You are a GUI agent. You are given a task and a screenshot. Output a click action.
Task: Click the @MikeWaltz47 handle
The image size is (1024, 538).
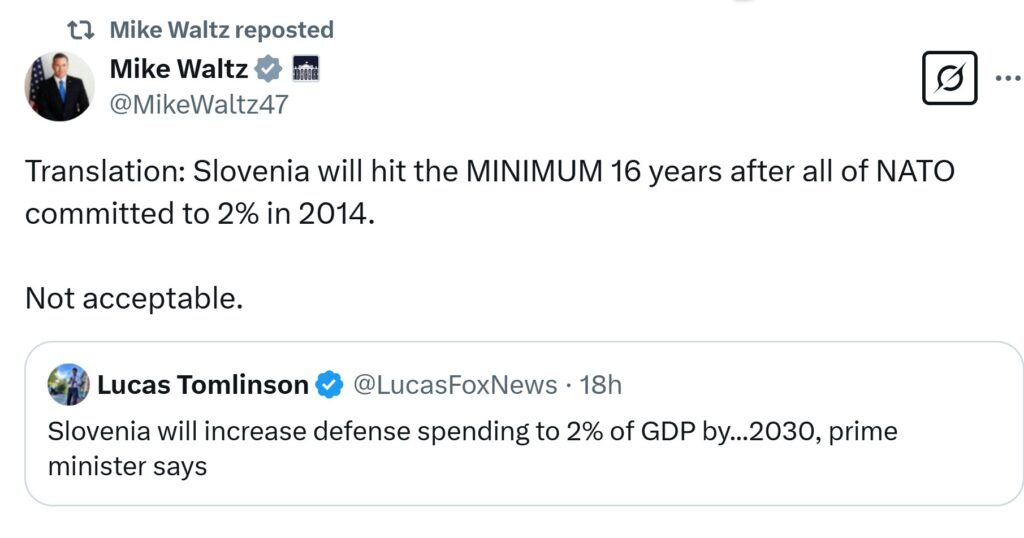tap(198, 104)
